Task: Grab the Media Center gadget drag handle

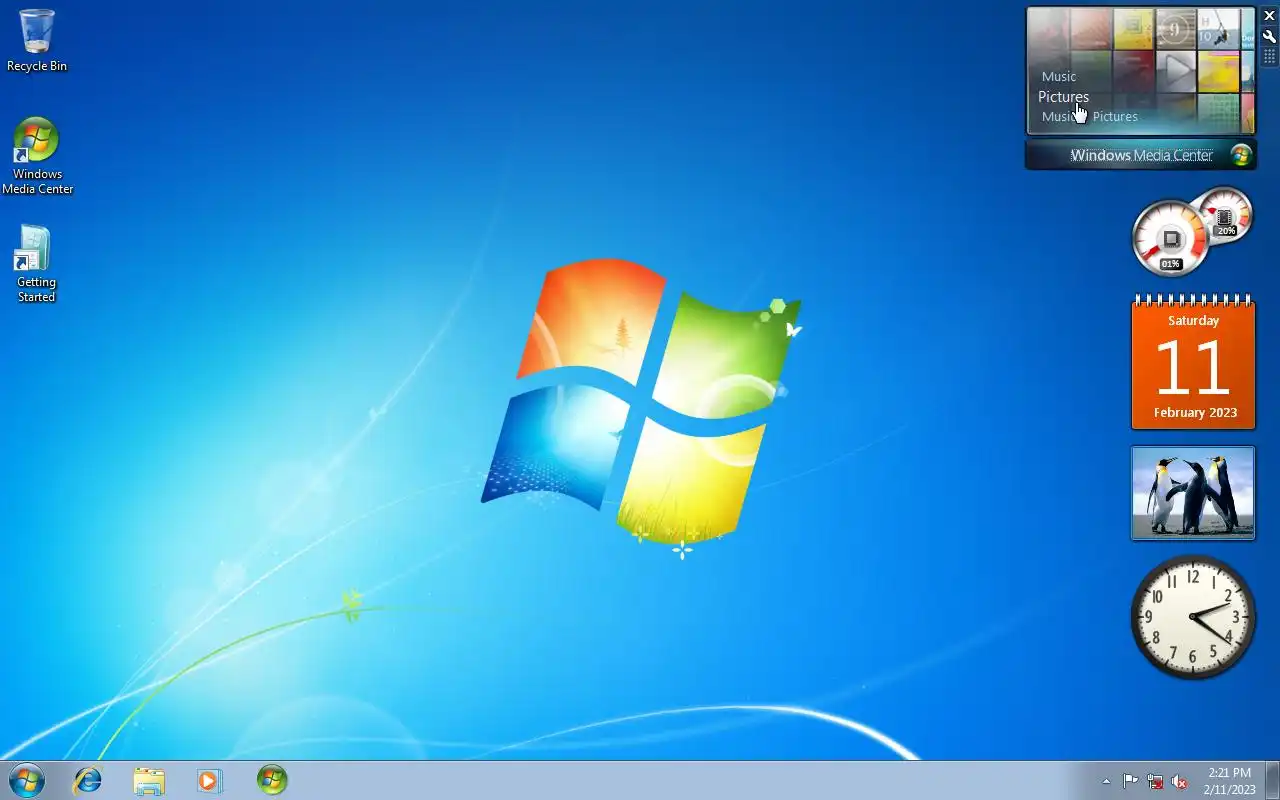Action: pyautogui.click(x=1269, y=57)
